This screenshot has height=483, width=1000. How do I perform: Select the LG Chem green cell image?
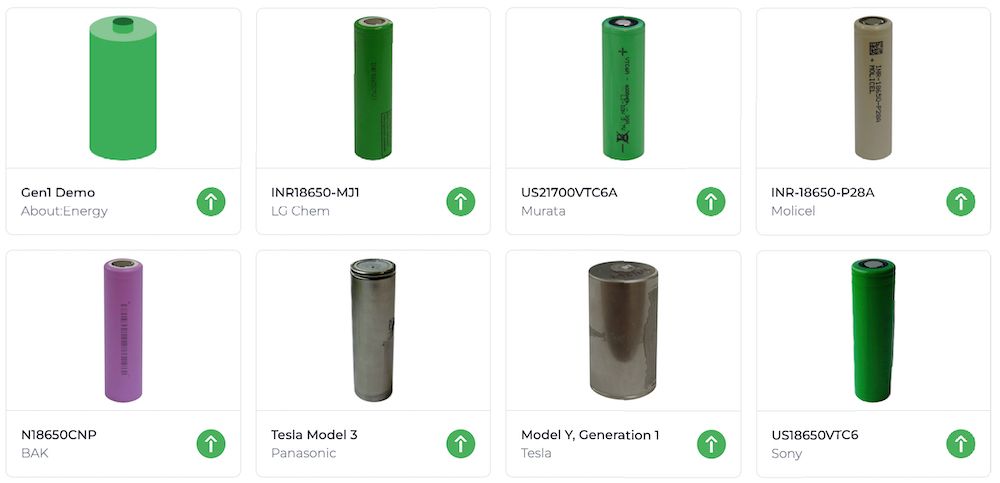pos(373,88)
